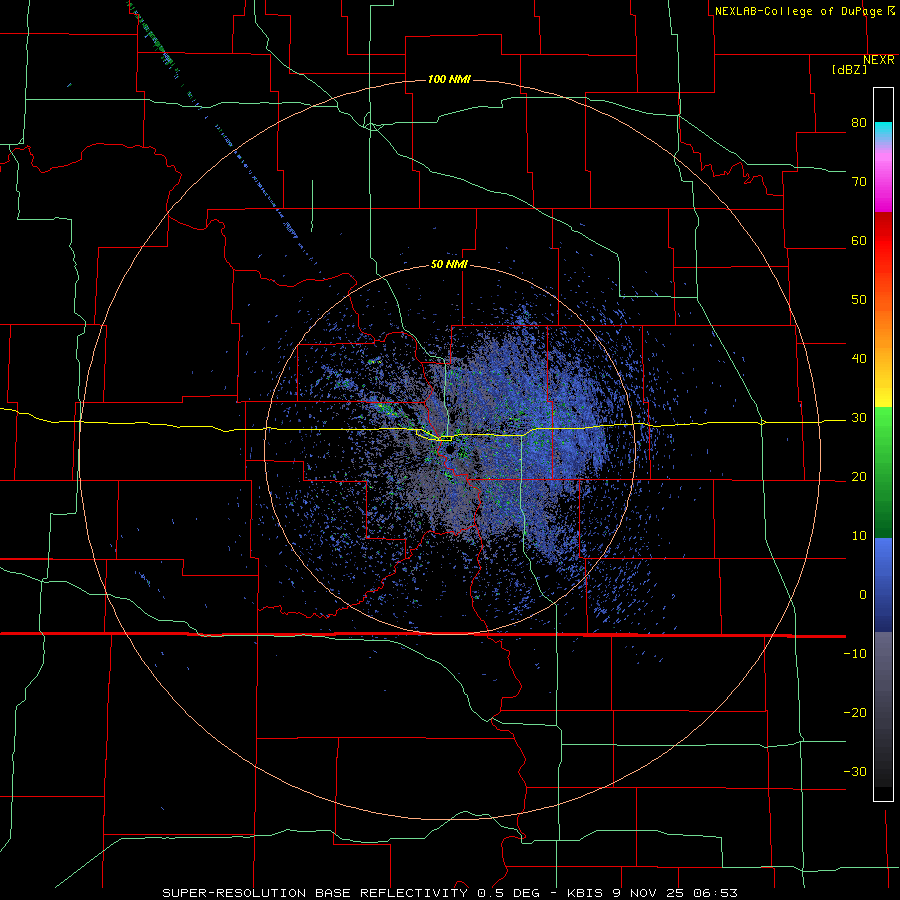Click the 10 value on the dBZ scale
The image size is (900, 900).
click(859, 536)
